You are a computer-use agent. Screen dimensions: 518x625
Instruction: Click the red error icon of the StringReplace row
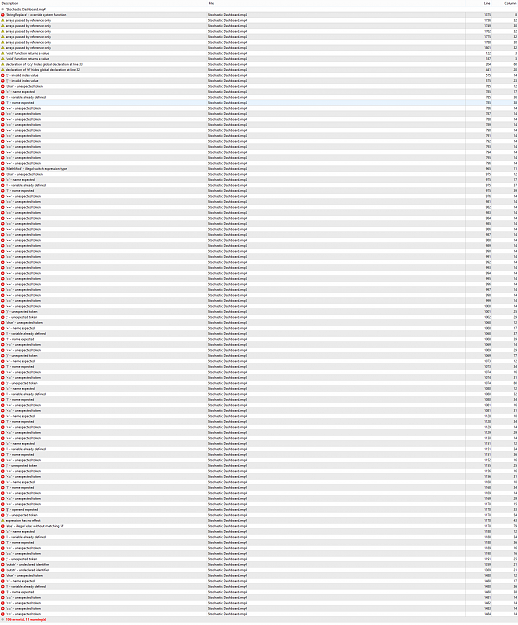tap(3, 15)
